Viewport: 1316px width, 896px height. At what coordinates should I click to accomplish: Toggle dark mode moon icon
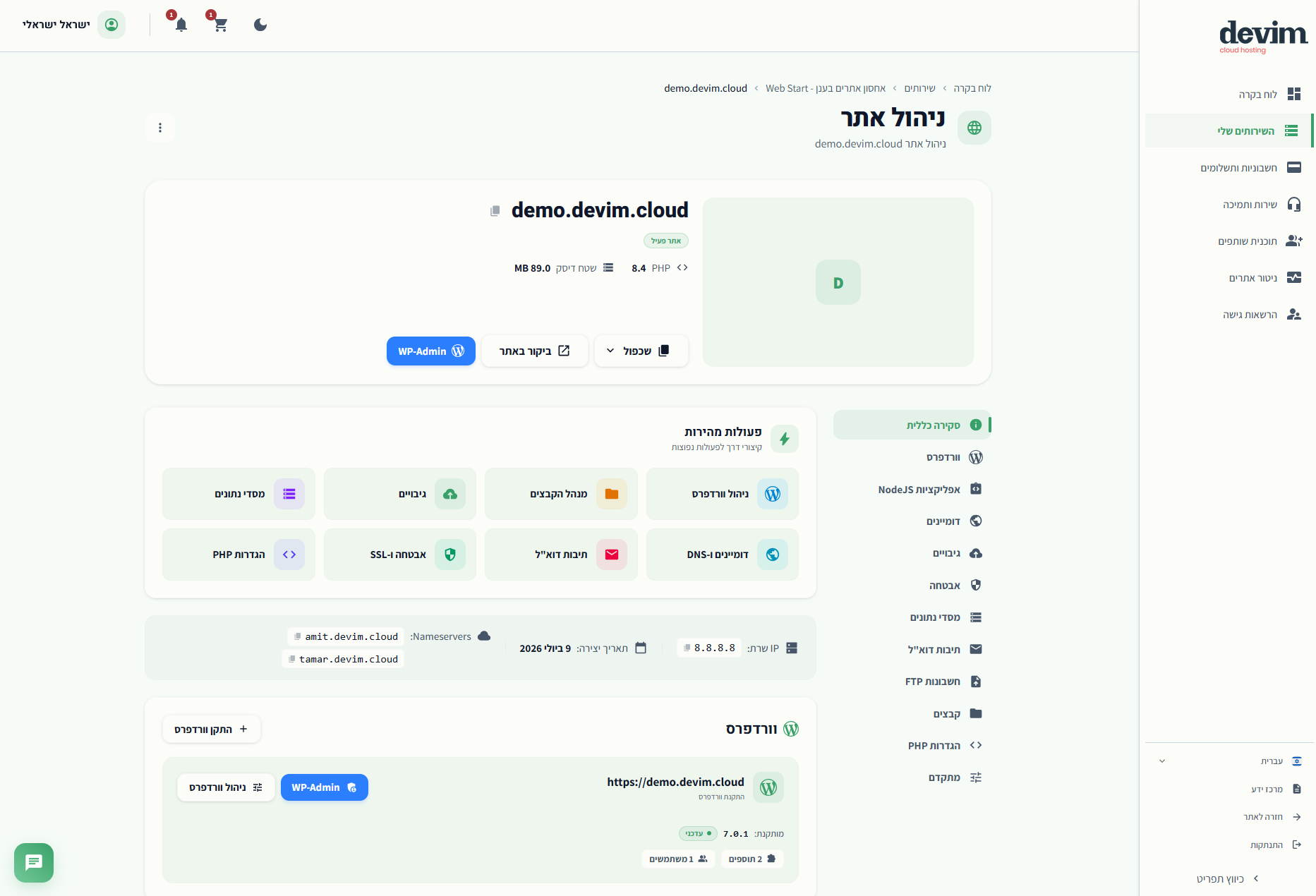[260, 25]
